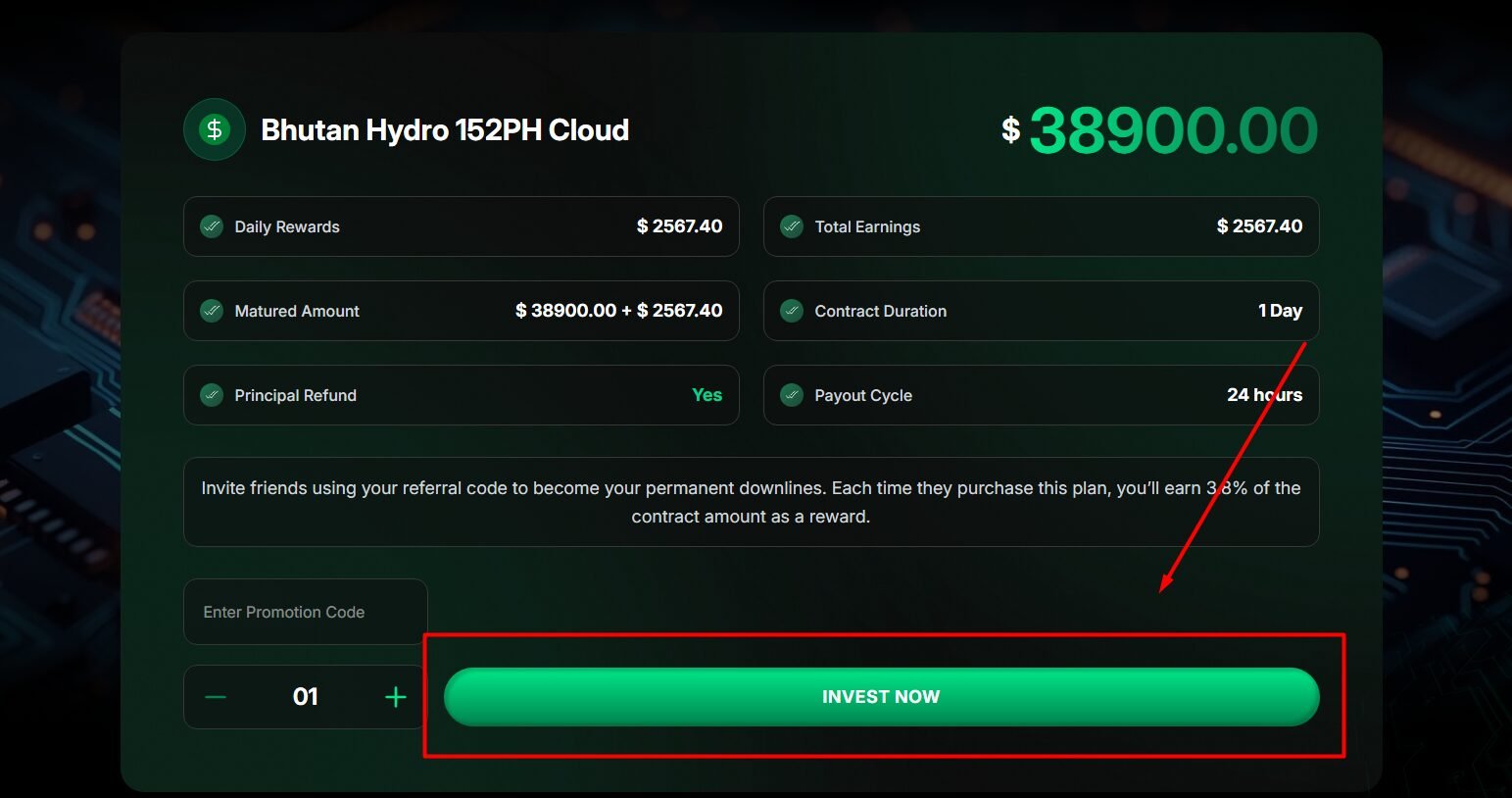Viewport: 1512px width, 798px height.
Task: Click the checkmark icon beside Payout Cycle
Action: pos(791,394)
